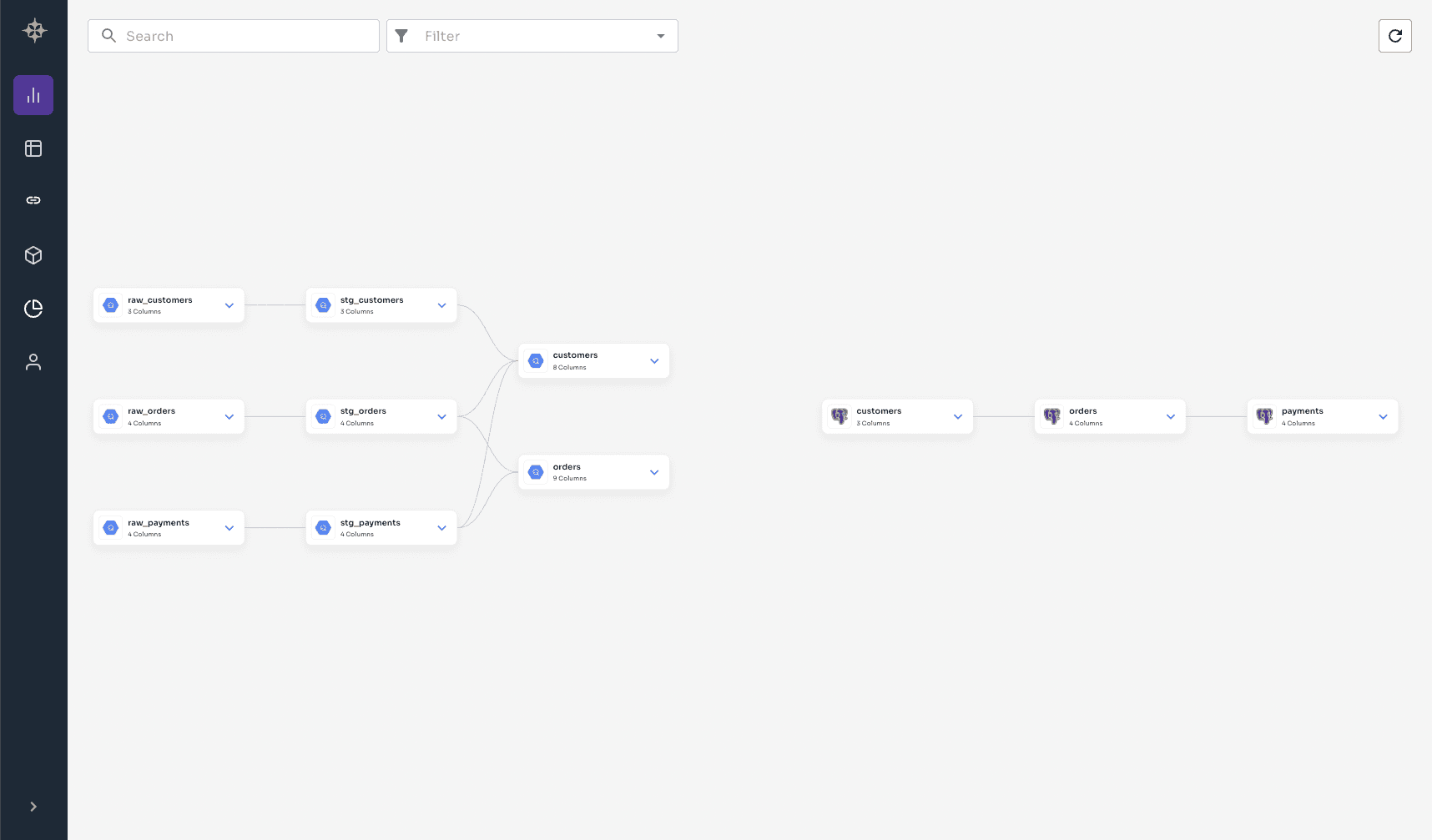Open the Filter dropdown

660,36
